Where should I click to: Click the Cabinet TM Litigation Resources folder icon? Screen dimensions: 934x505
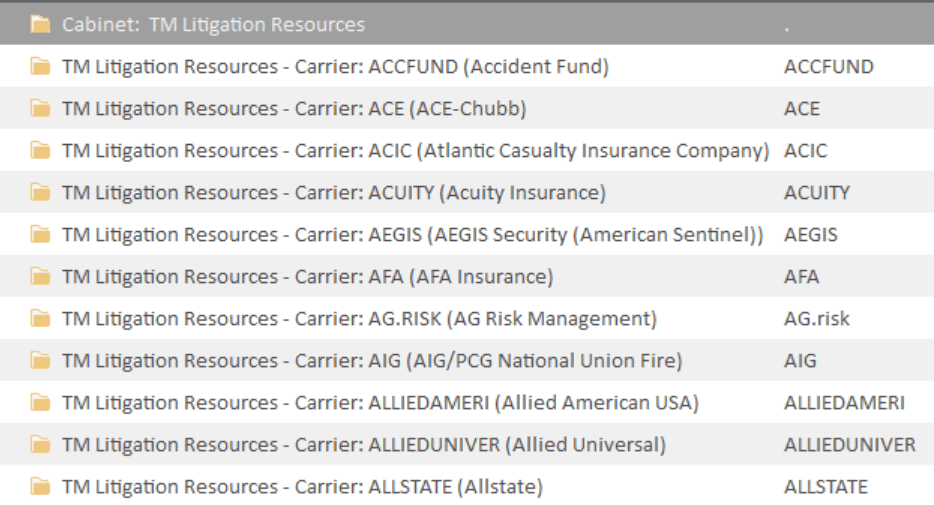pos(41,24)
